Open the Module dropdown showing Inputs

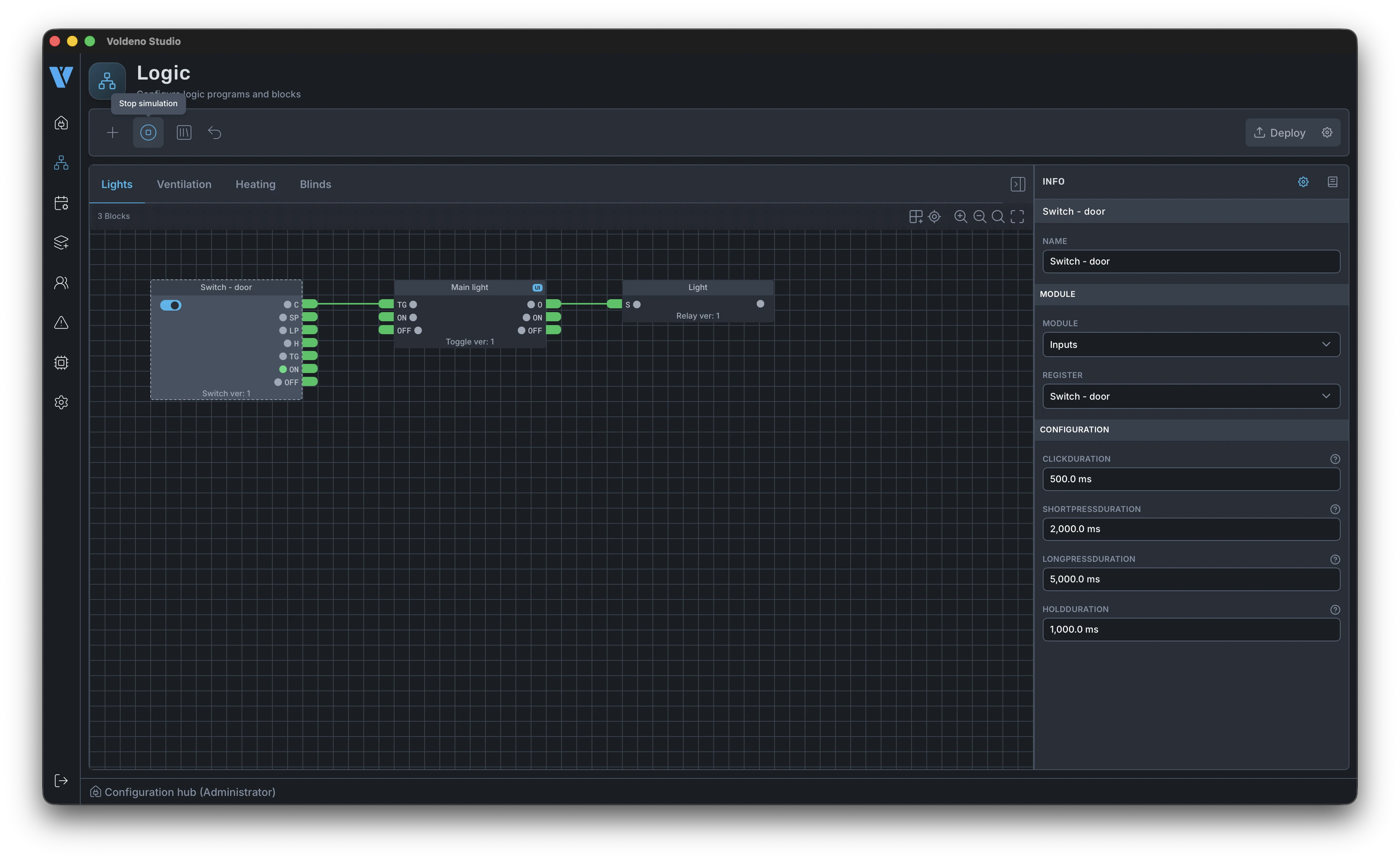click(x=1190, y=344)
